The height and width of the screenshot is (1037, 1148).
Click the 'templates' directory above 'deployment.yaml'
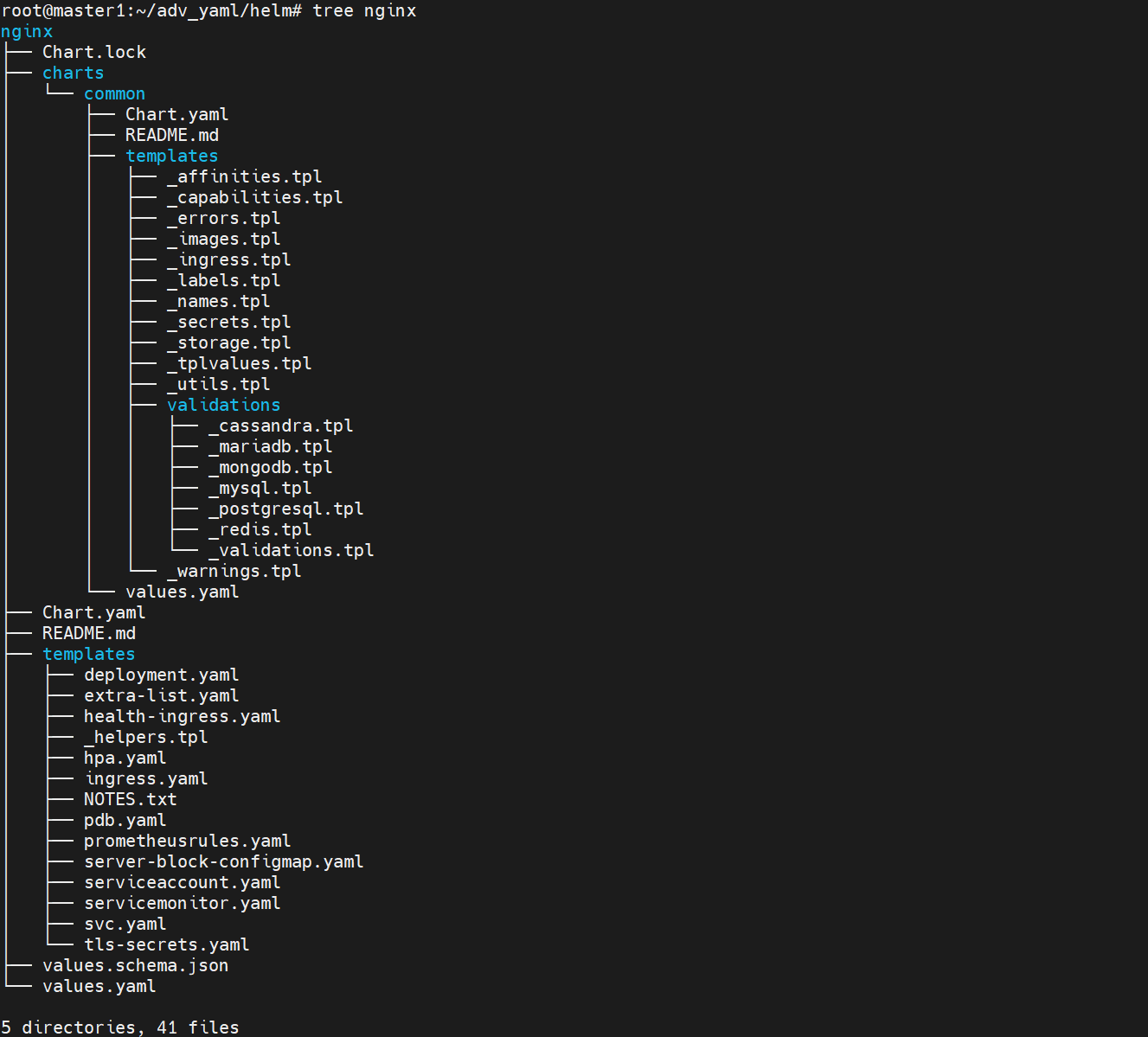pos(88,654)
